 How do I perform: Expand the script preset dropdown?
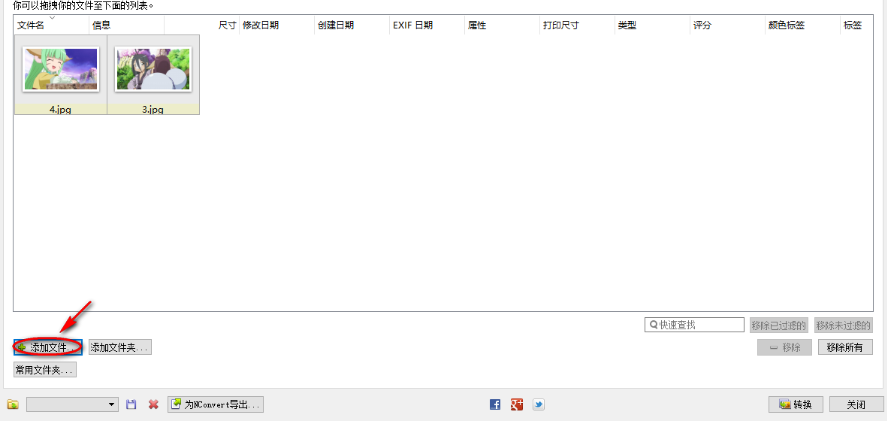tap(112, 405)
